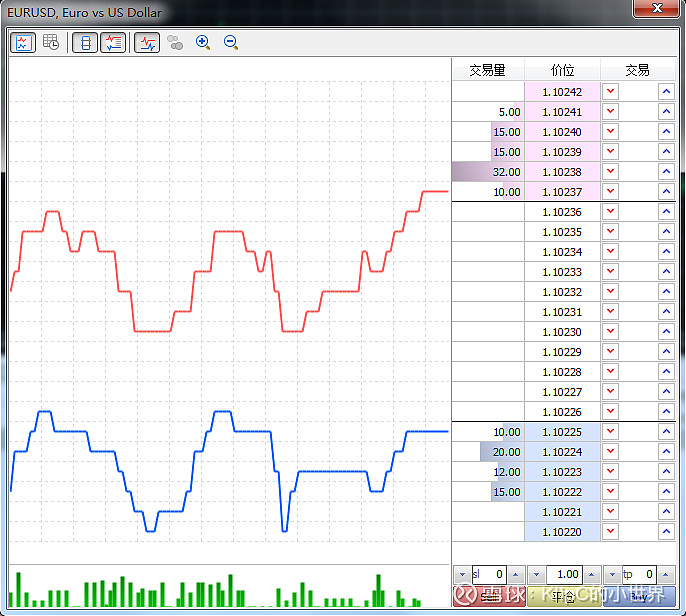686x616 pixels.
Task: Click the greyed-out circles toolbar icon
Action: point(176,43)
